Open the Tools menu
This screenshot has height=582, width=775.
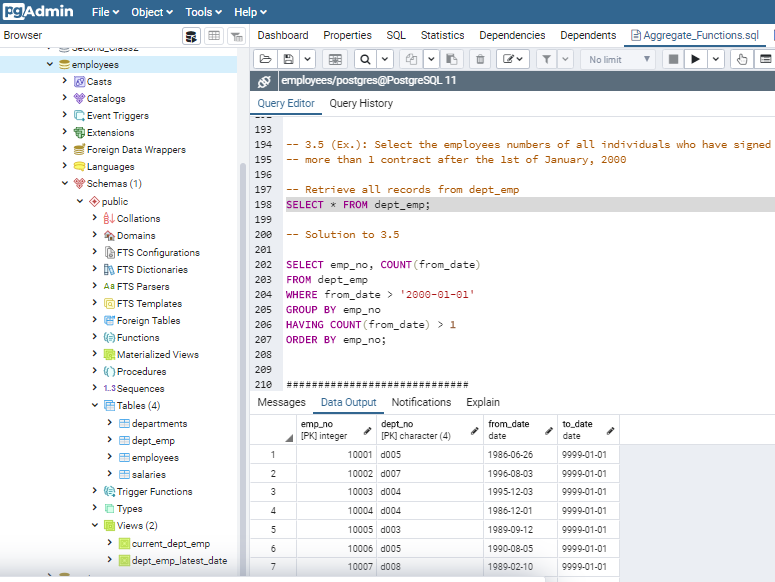pyautogui.click(x=204, y=12)
